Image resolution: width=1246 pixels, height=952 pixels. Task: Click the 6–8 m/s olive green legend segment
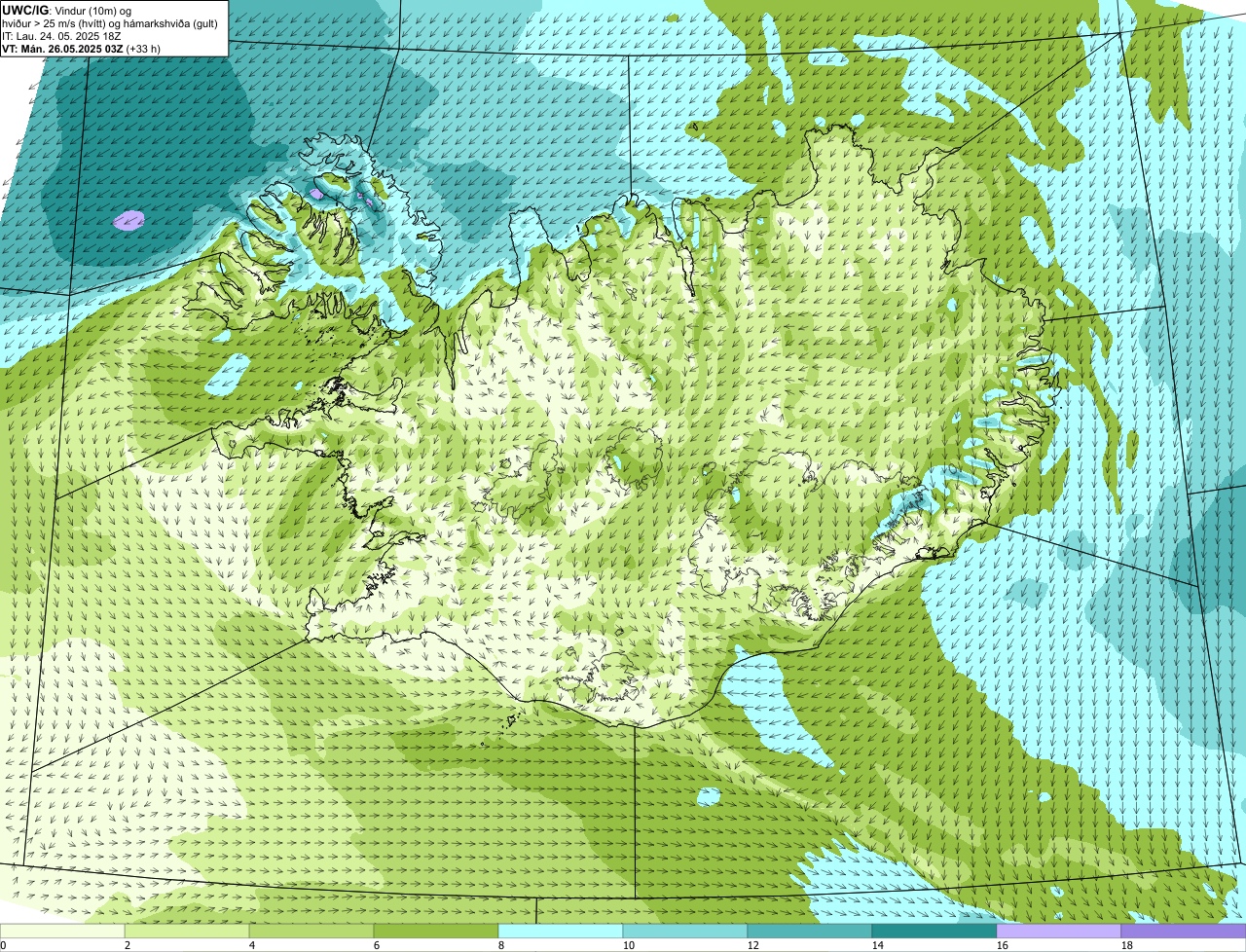436,931
